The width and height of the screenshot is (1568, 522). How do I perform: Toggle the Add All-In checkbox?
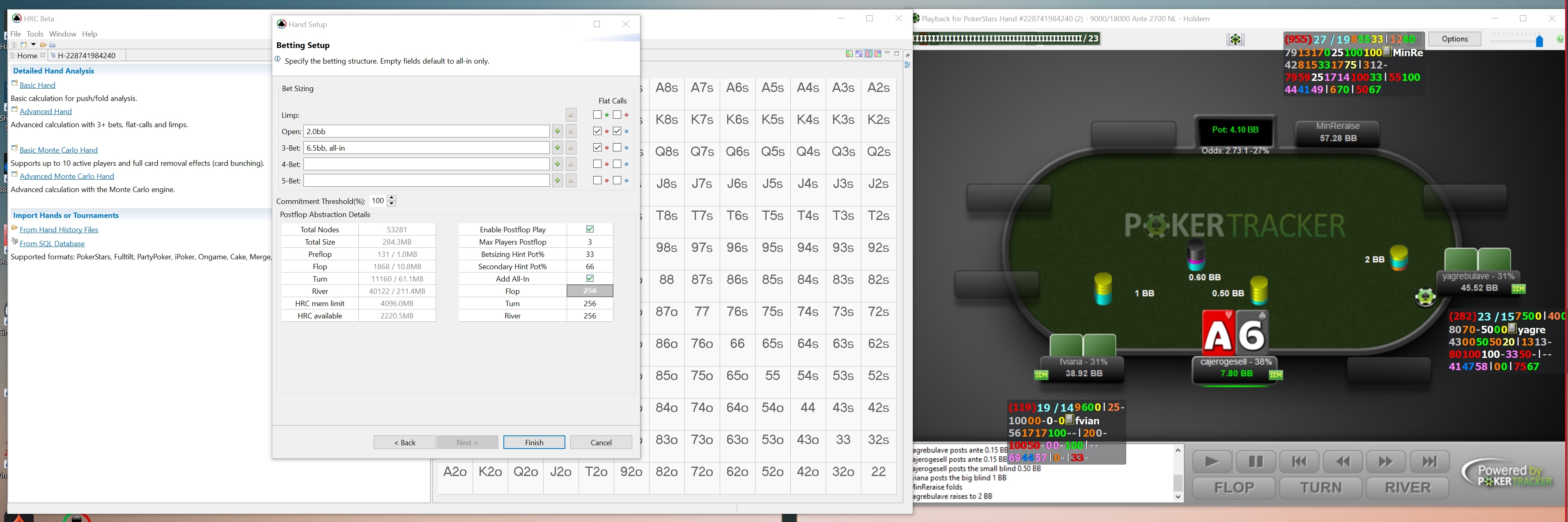tap(590, 279)
